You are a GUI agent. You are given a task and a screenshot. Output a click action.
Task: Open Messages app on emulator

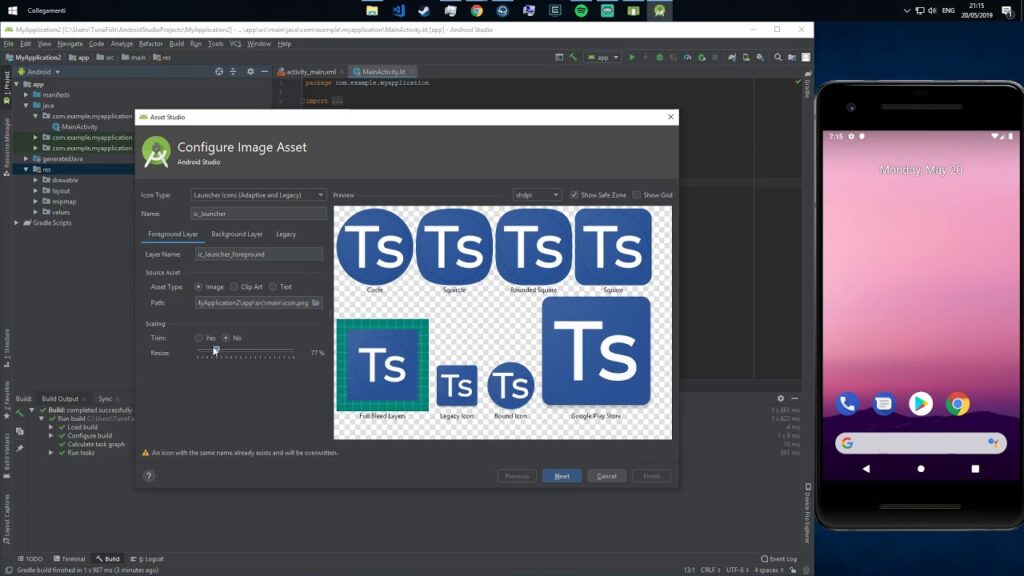coord(884,404)
